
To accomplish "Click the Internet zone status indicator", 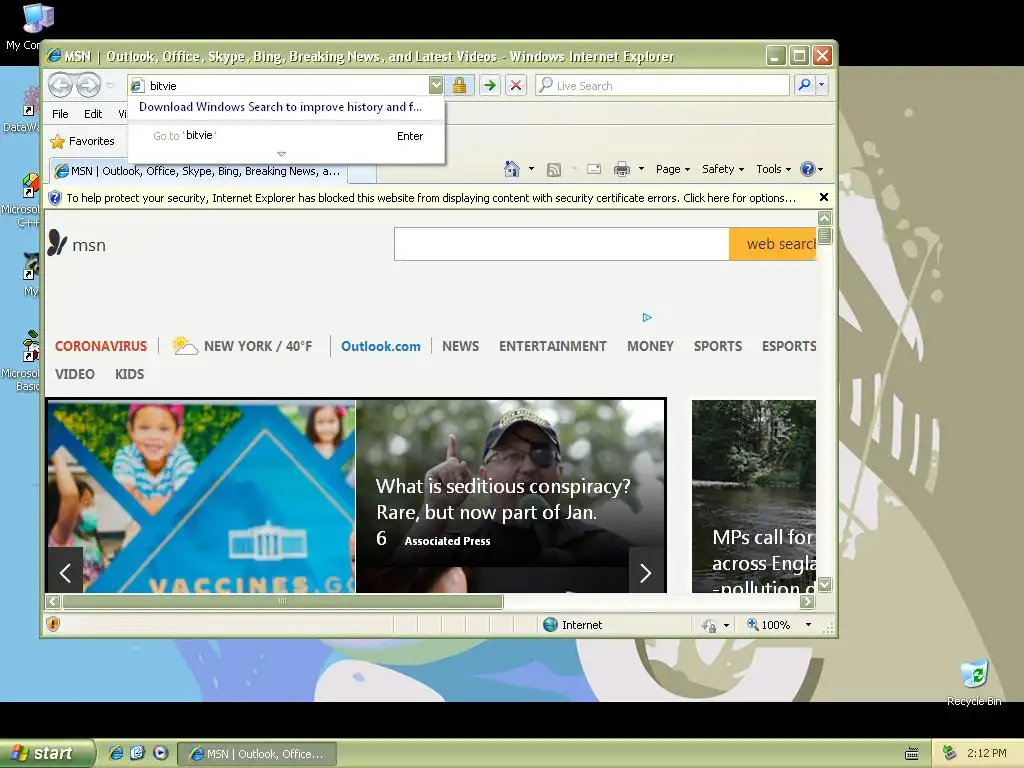I will click(573, 625).
